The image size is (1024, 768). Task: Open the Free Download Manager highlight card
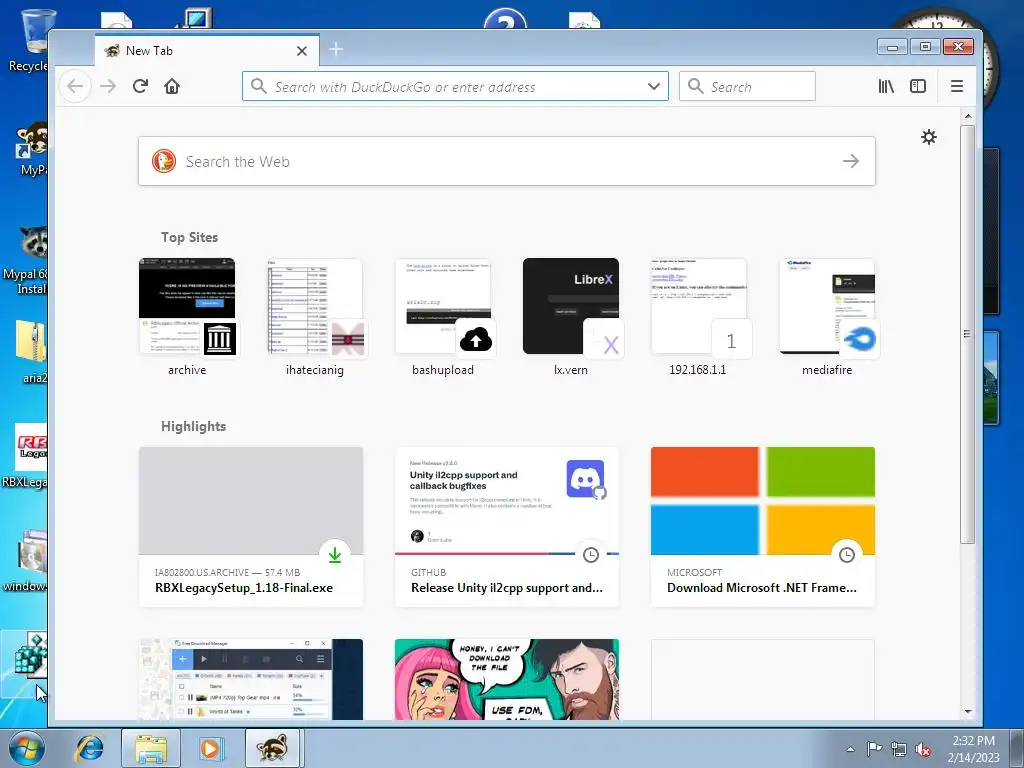pos(251,679)
